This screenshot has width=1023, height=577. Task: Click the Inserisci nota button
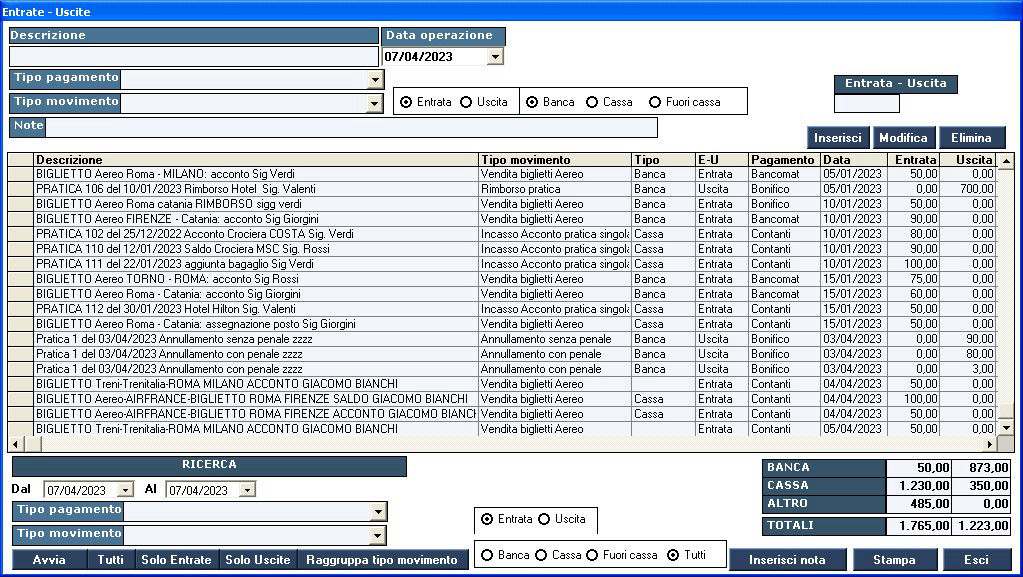(787, 560)
